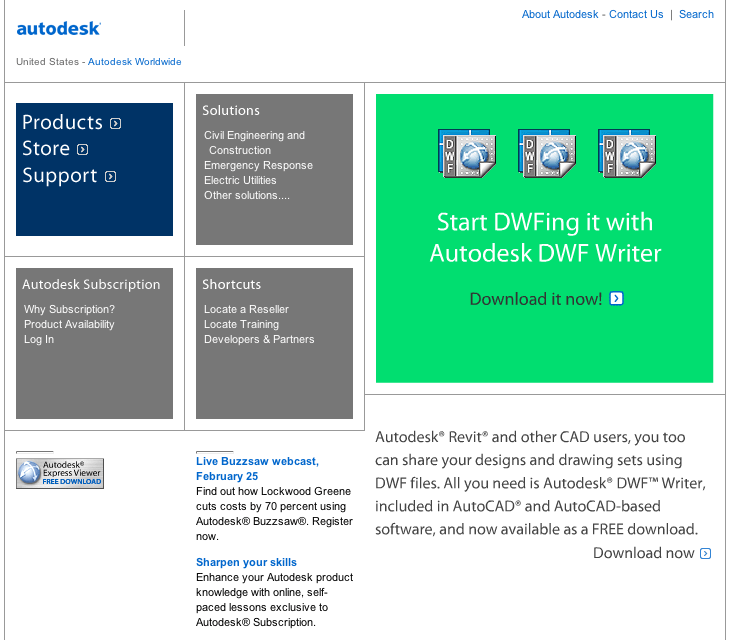Screen dimensions: 733x640
Task: Open Live Buzzsaw webcast, February 25 link
Action: (x=257, y=469)
